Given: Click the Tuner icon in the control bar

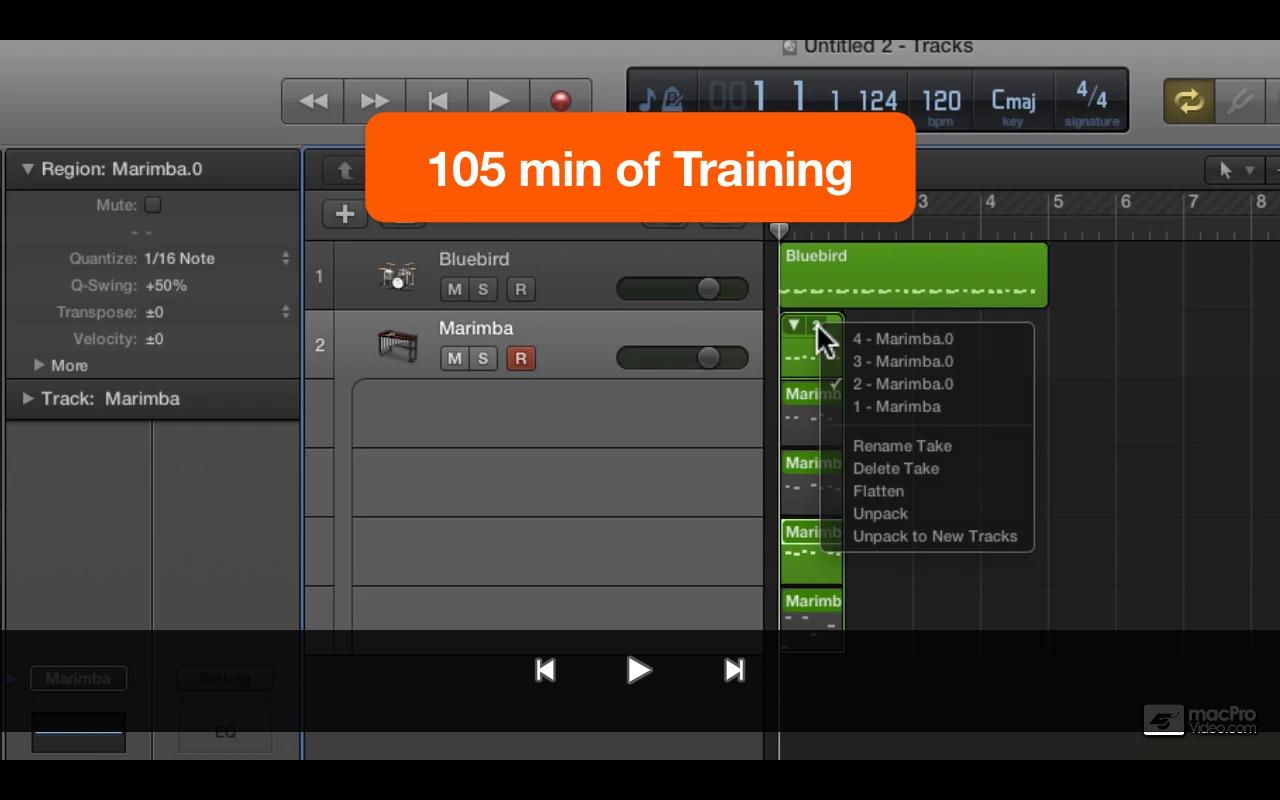Looking at the screenshot, I should click(1240, 101).
